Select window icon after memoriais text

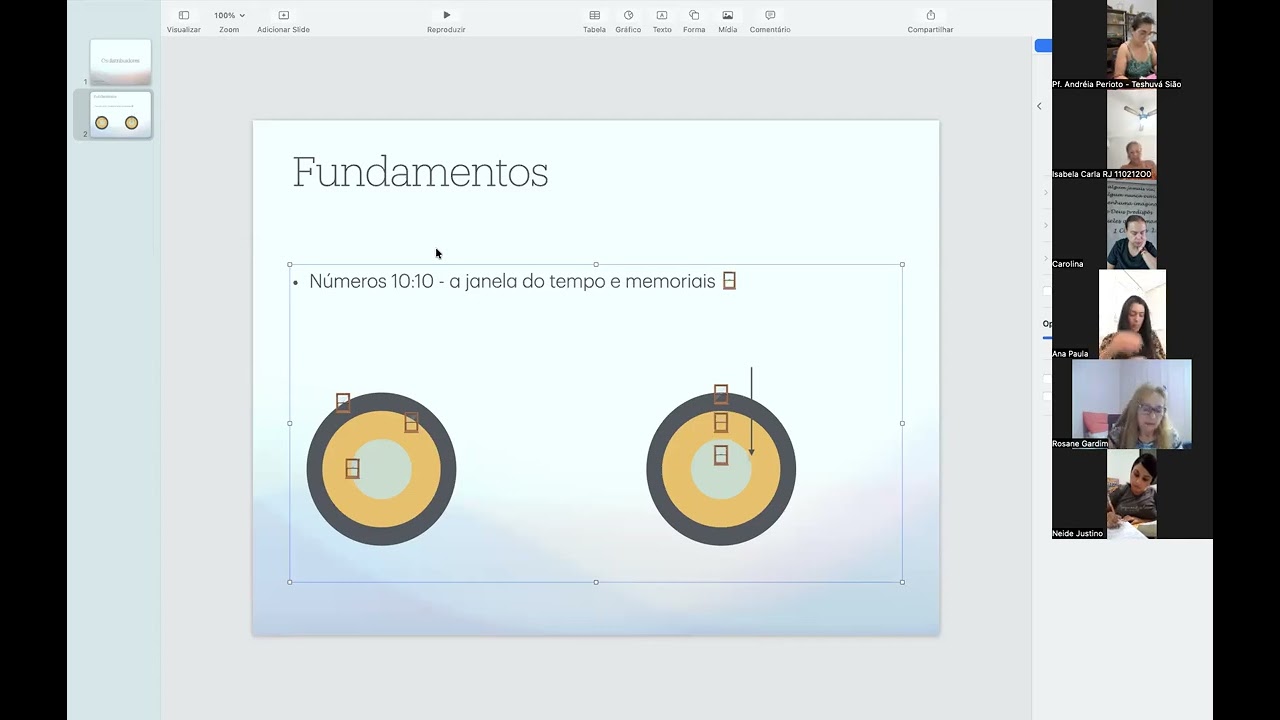pyautogui.click(x=729, y=281)
